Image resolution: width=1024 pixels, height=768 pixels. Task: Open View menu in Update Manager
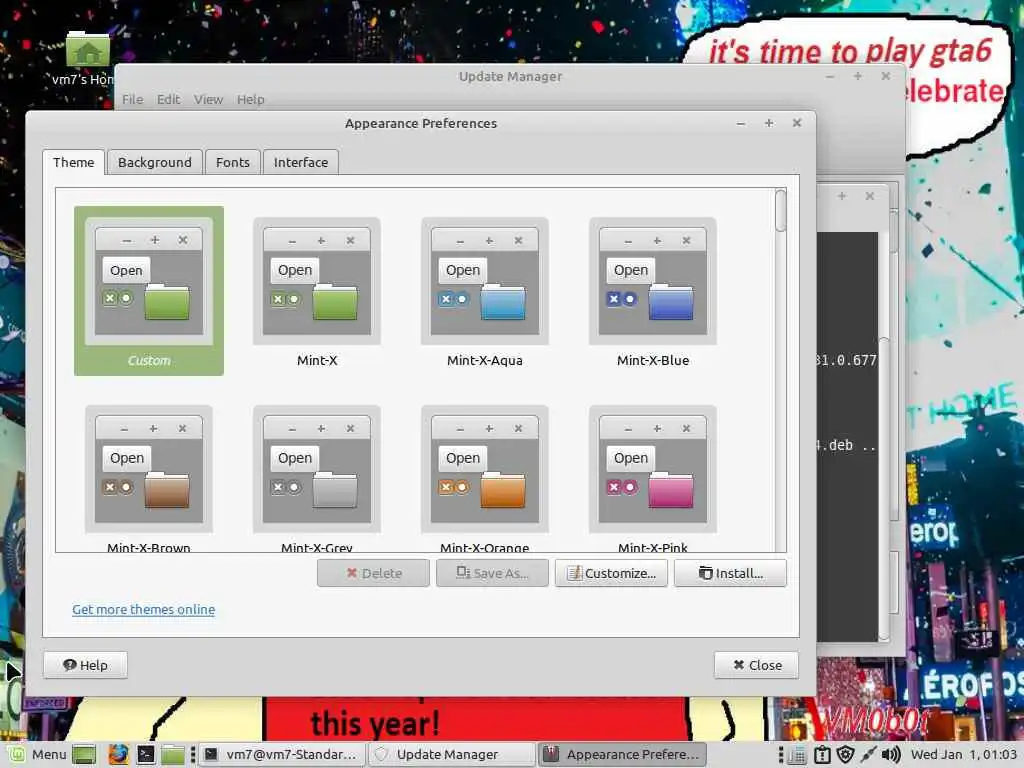(x=208, y=99)
